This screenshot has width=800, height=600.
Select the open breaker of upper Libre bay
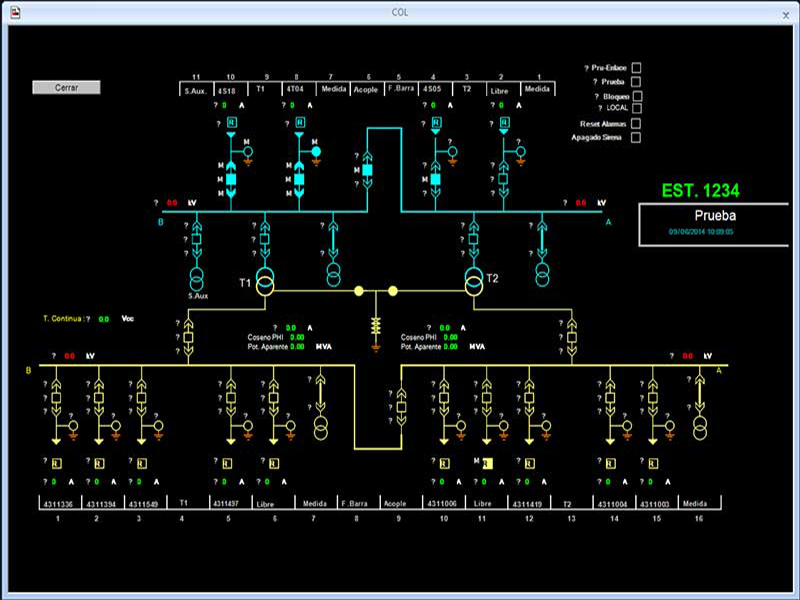point(503,179)
